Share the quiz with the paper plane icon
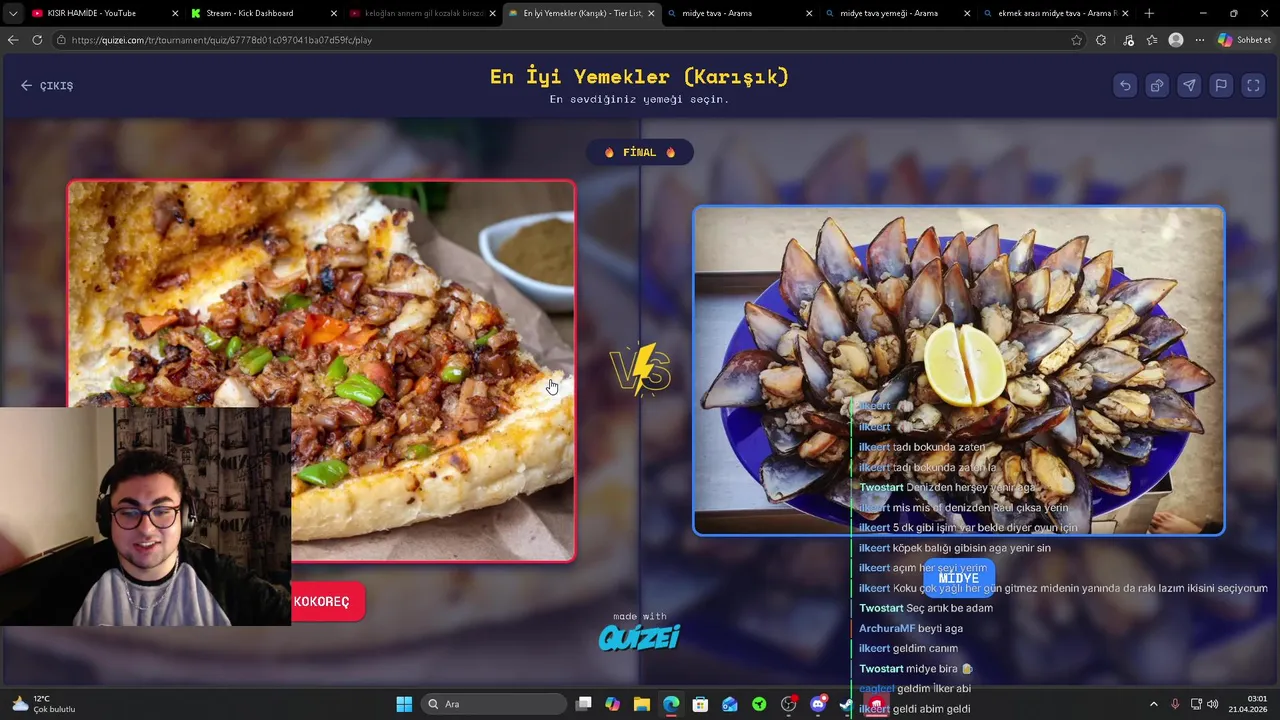The height and width of the screenshot is (720, 1280). pyautogui.click(x=1189, y=86)
